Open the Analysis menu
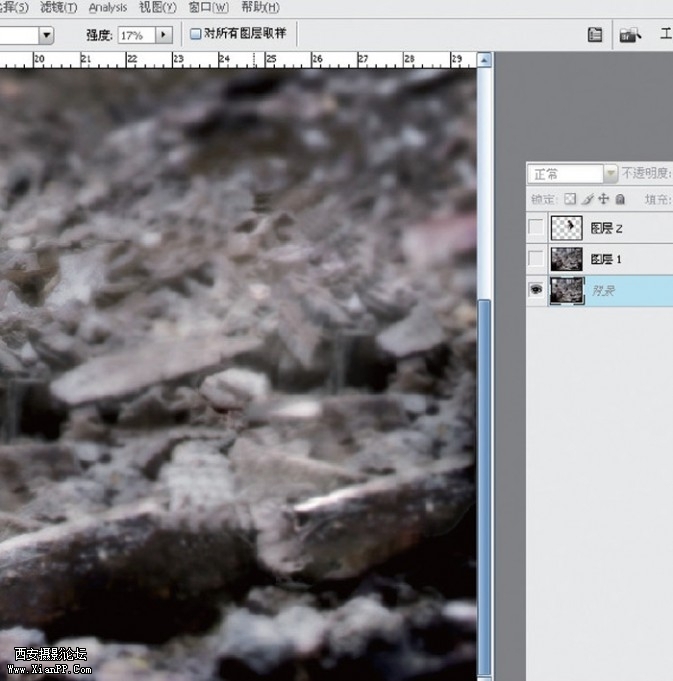Viewport: 673px width, 681px height. pyautogui.click(x=108, y=7)
